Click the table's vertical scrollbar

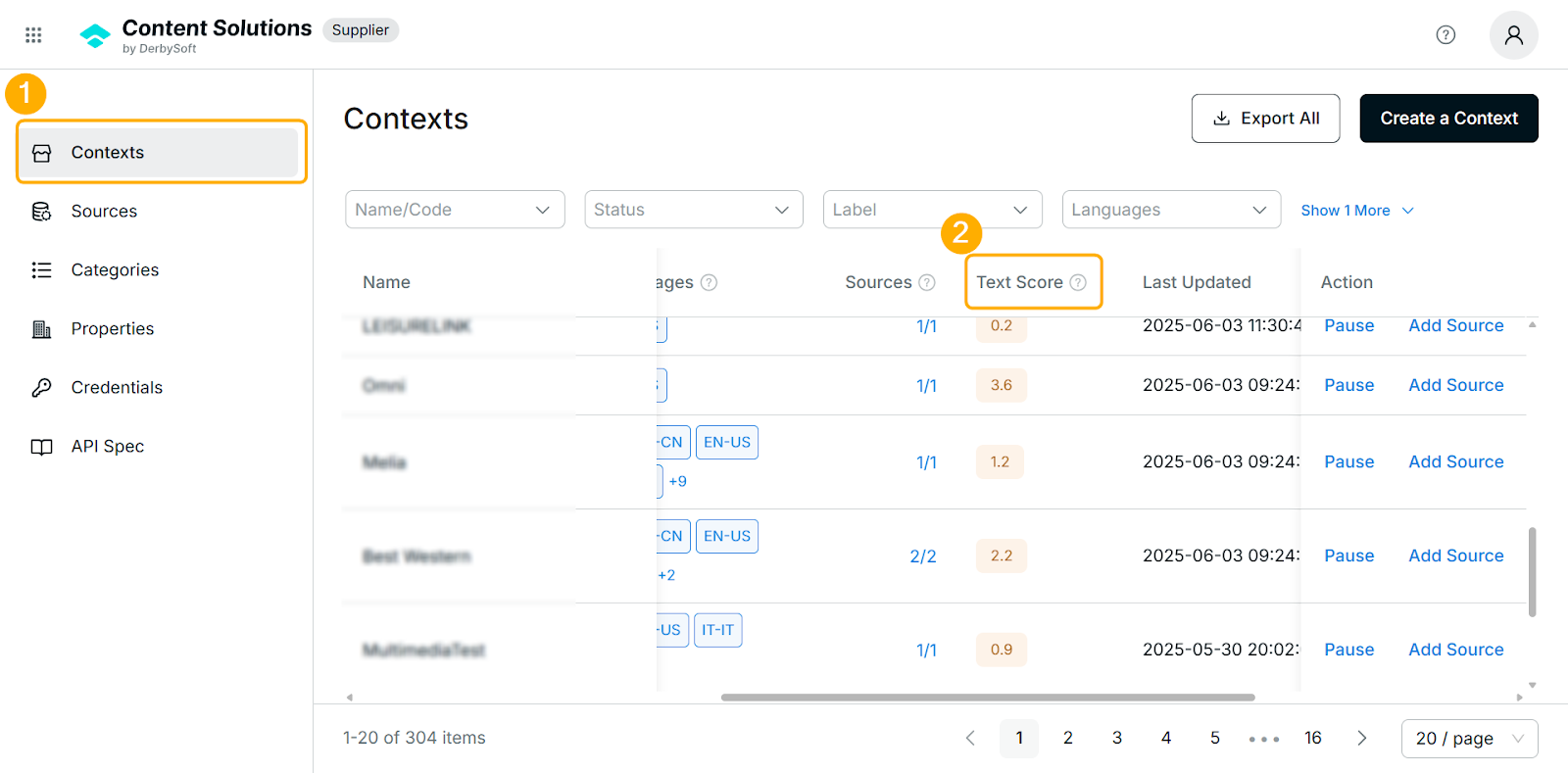1532,572
